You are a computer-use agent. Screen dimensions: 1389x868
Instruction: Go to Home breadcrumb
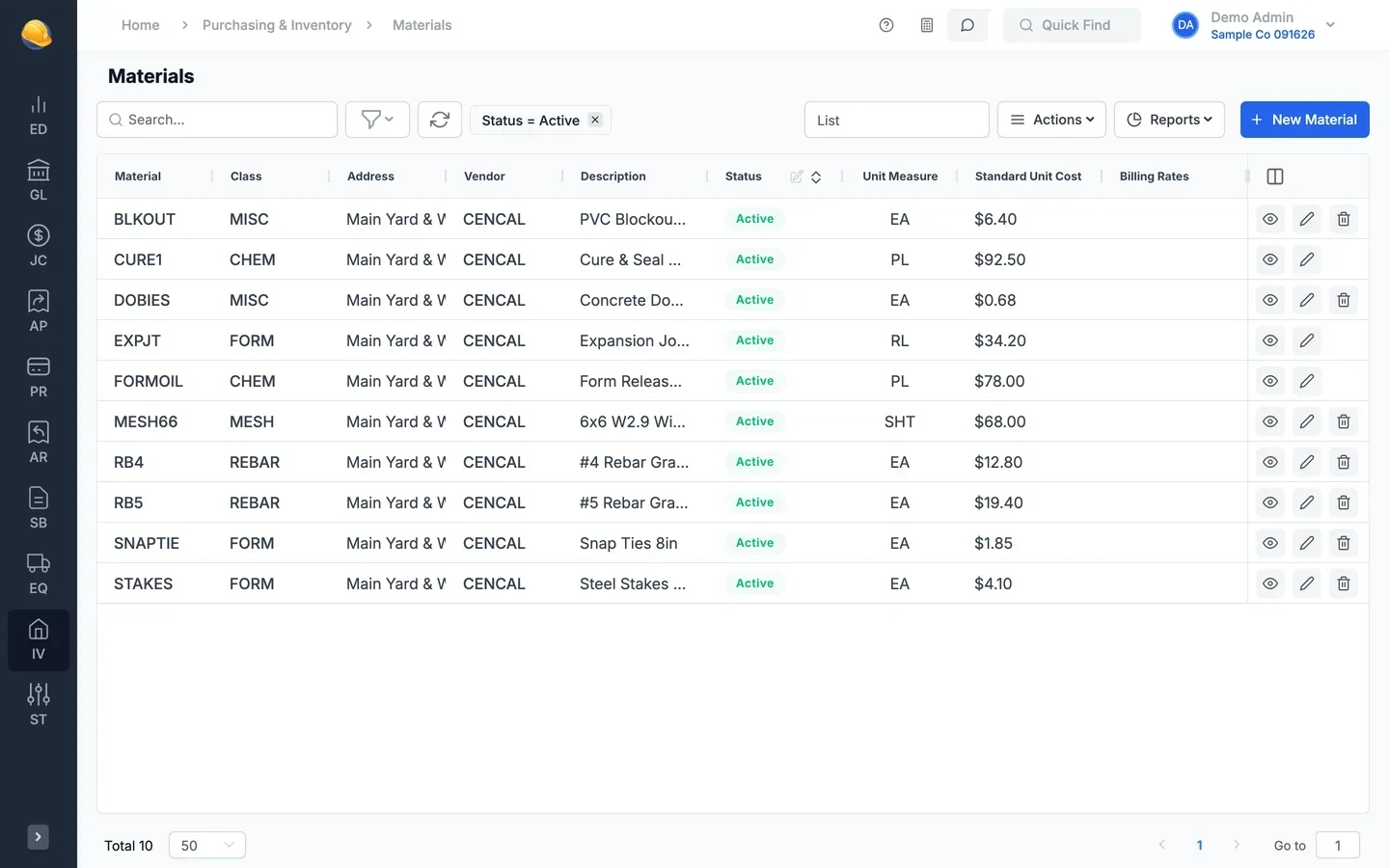click(141, 25)
